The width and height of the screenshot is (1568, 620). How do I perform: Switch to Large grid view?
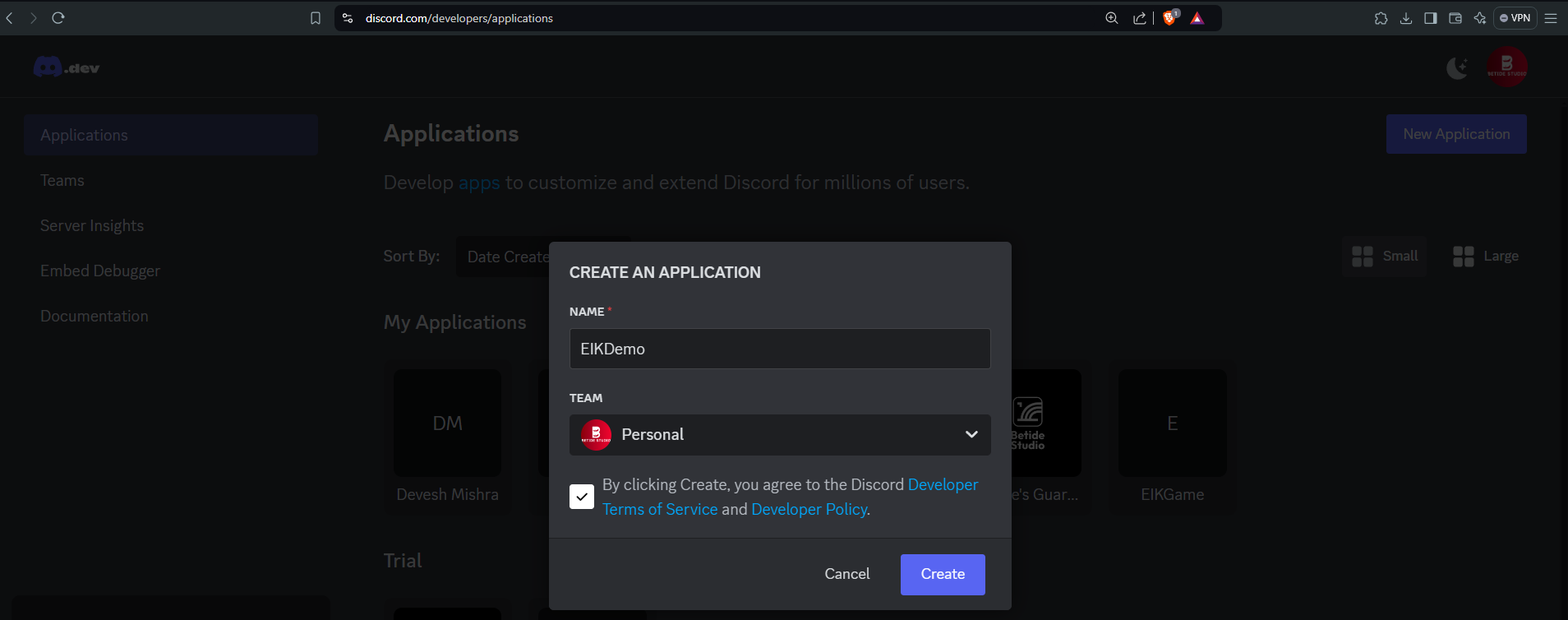click(1486, 257)
